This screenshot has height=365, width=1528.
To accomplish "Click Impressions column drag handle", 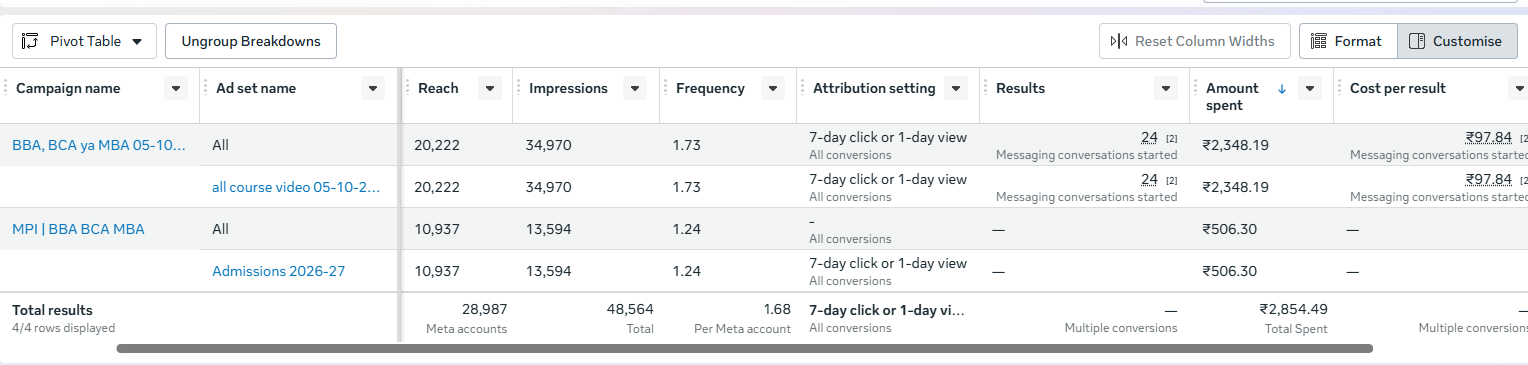I will [518, 89].
